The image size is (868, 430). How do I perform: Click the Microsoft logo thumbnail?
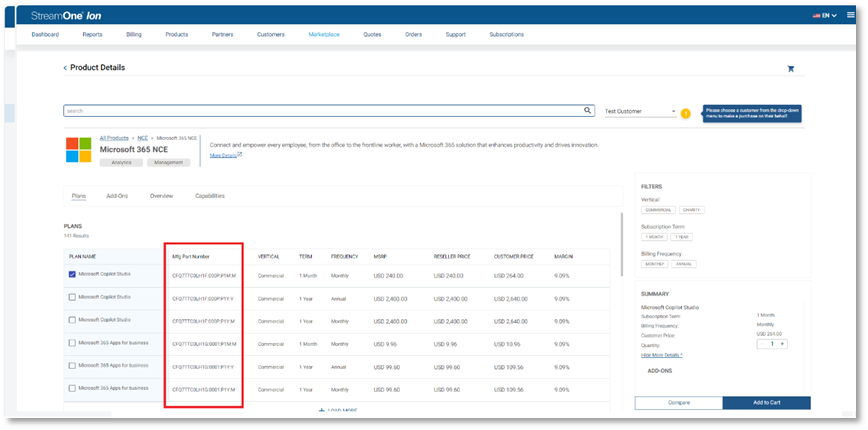pos(79,149)
